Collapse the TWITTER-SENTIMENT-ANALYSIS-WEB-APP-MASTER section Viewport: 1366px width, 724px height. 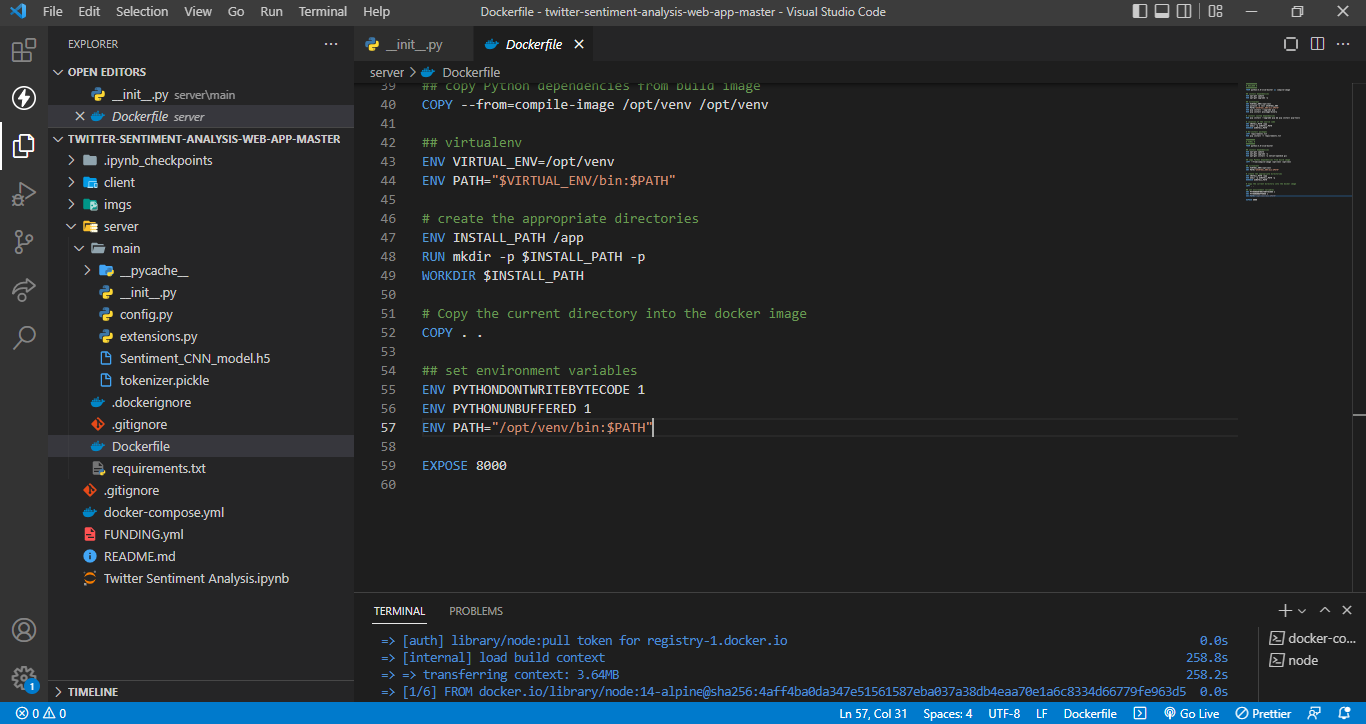click(201, 139)
